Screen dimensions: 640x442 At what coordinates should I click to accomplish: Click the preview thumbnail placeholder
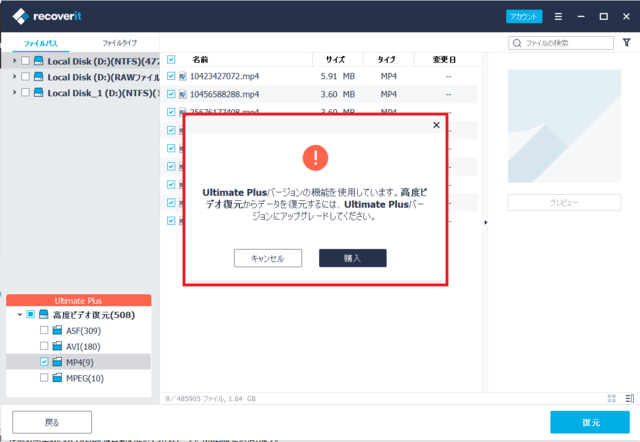pyautogui.click(x=564, y=126)
